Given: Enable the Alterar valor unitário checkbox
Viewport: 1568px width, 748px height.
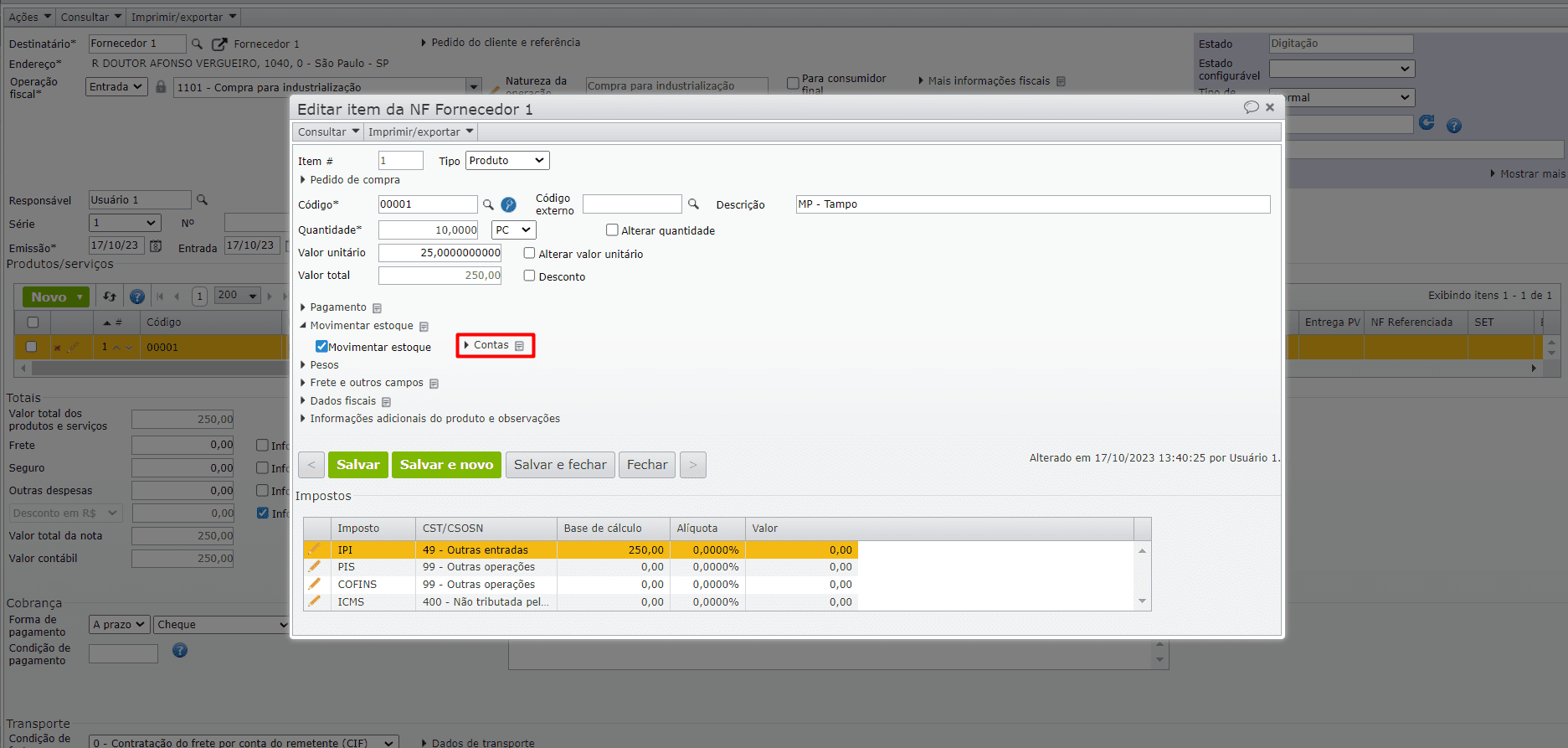Looking at the screenshot, I should click(529, 253).
